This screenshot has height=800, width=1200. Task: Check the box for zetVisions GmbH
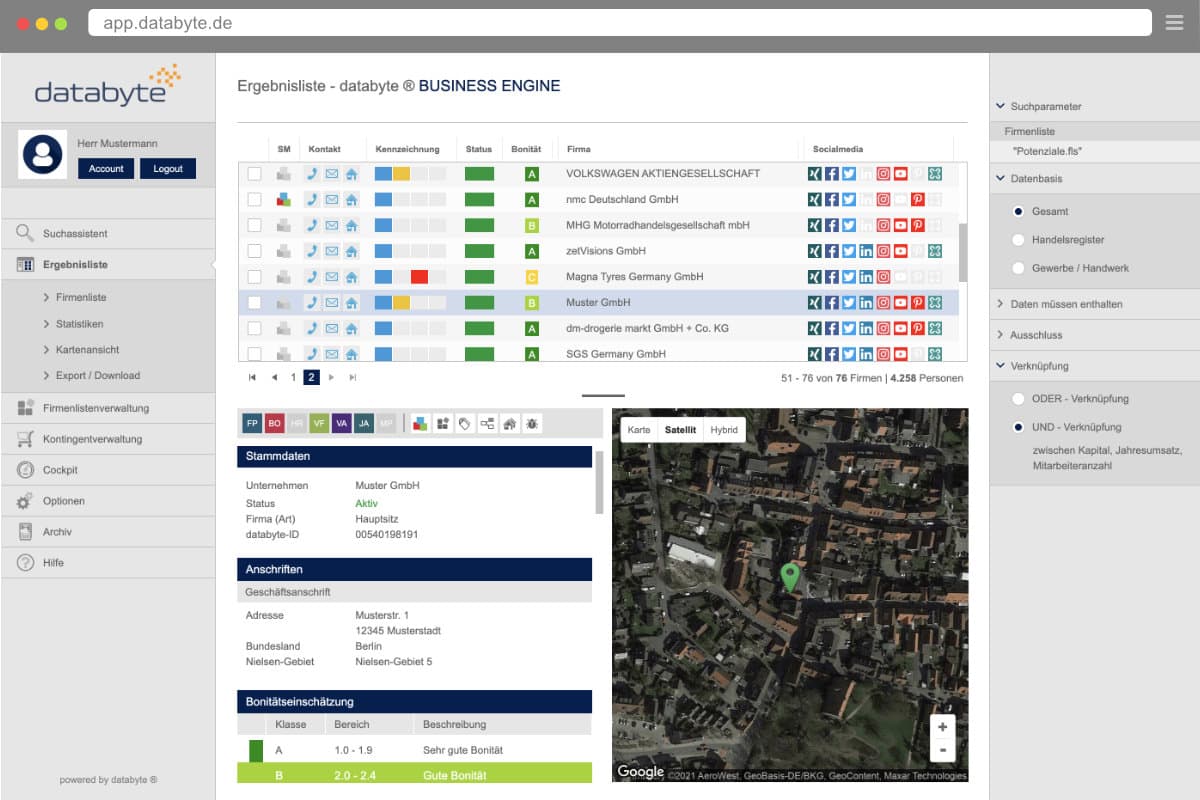point(254,251)
